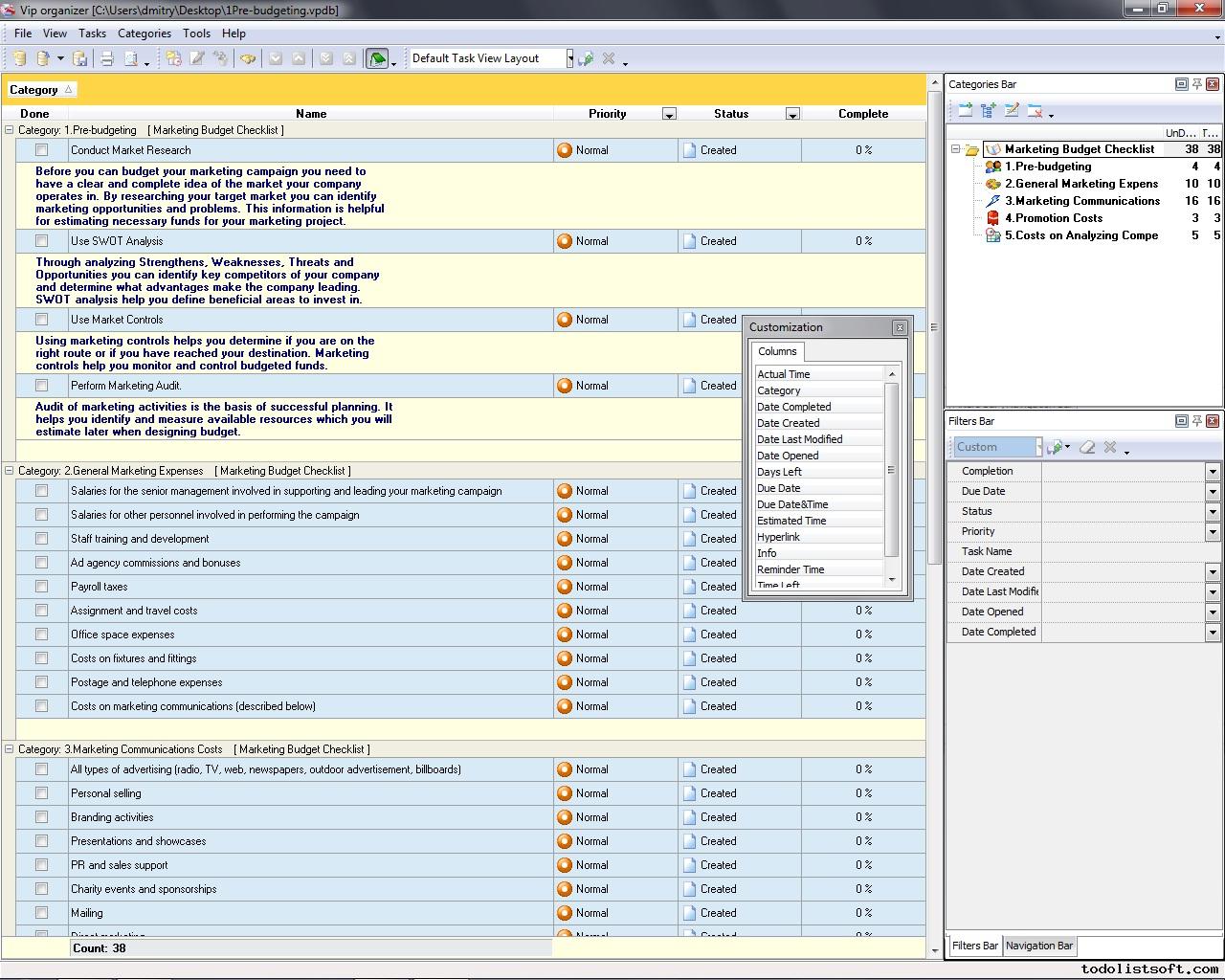Click the Name column header
1225x980 pixels.
(311, 114)
